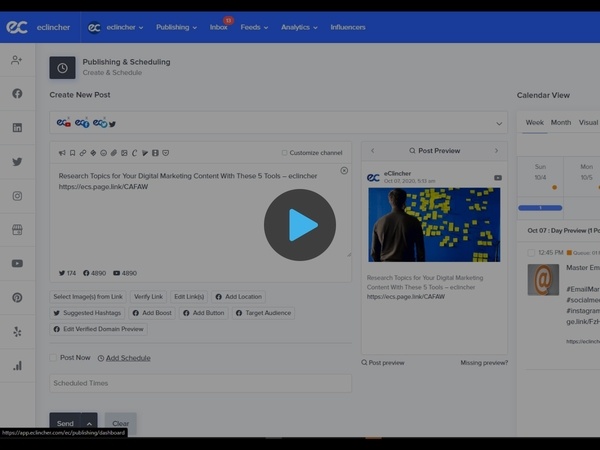Open the YouTube sidebar icon
The height and width of the screenshot is (450, 600).
pos(17,263)
